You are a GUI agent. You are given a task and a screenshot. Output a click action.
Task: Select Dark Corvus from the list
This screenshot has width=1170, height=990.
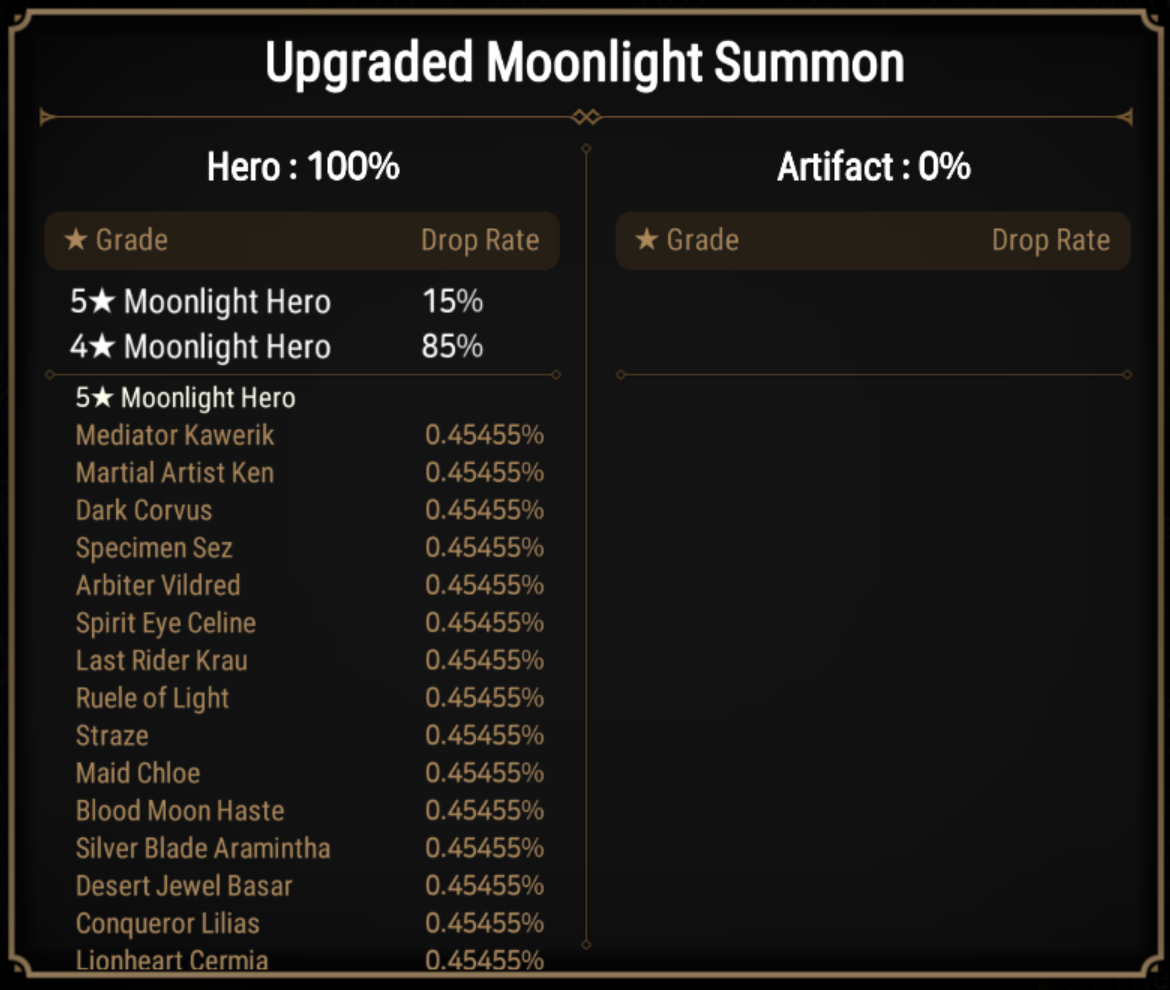(144, 510)
